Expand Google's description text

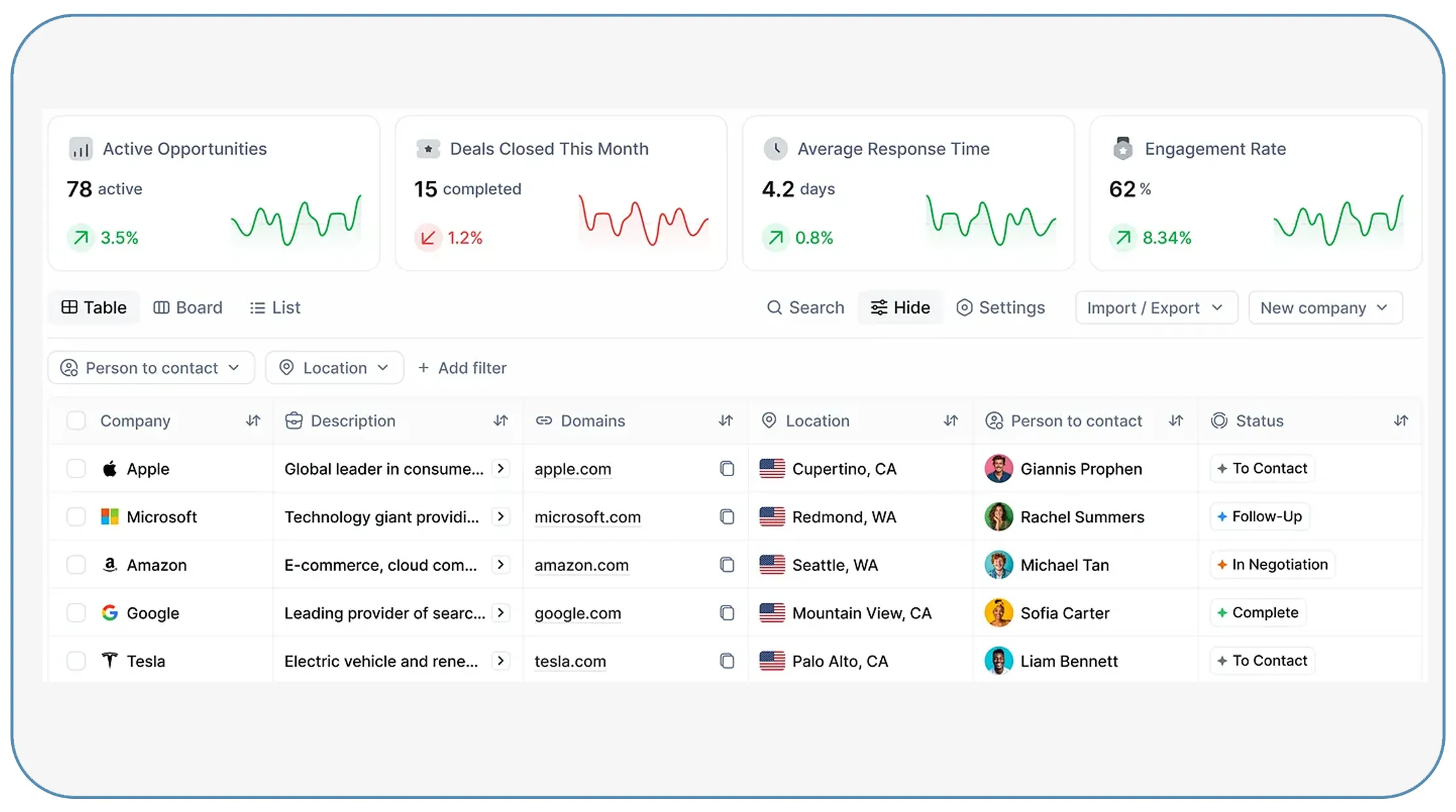[501, 613]
